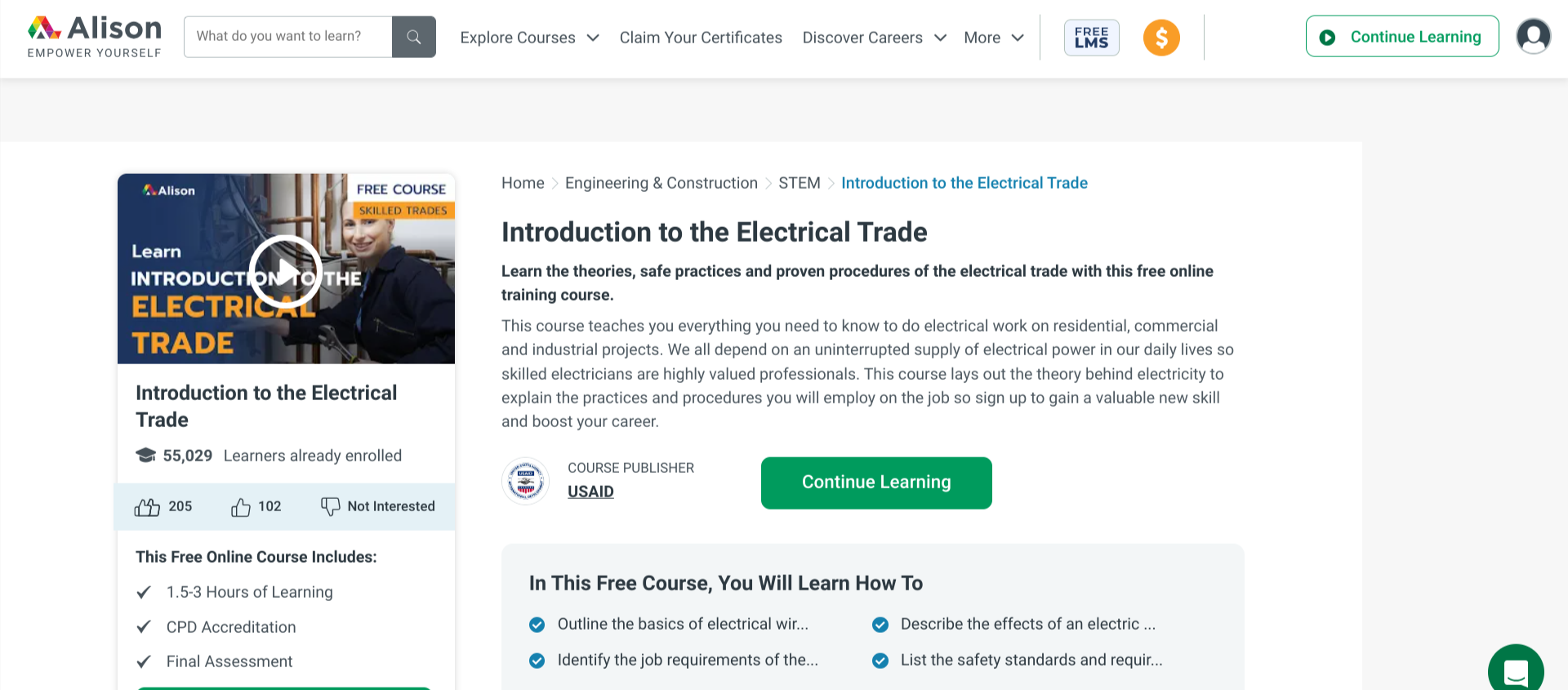
Task: Open the Discover Careers dropdown
Action: tap(872, 38)
